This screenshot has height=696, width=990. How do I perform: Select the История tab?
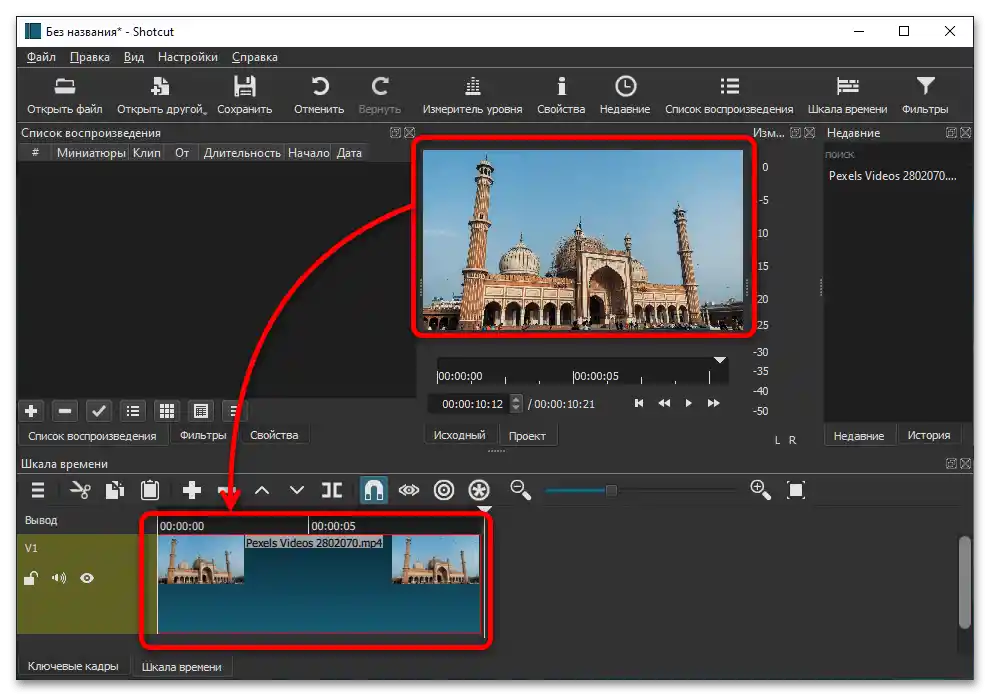click(x=929, y=435)
